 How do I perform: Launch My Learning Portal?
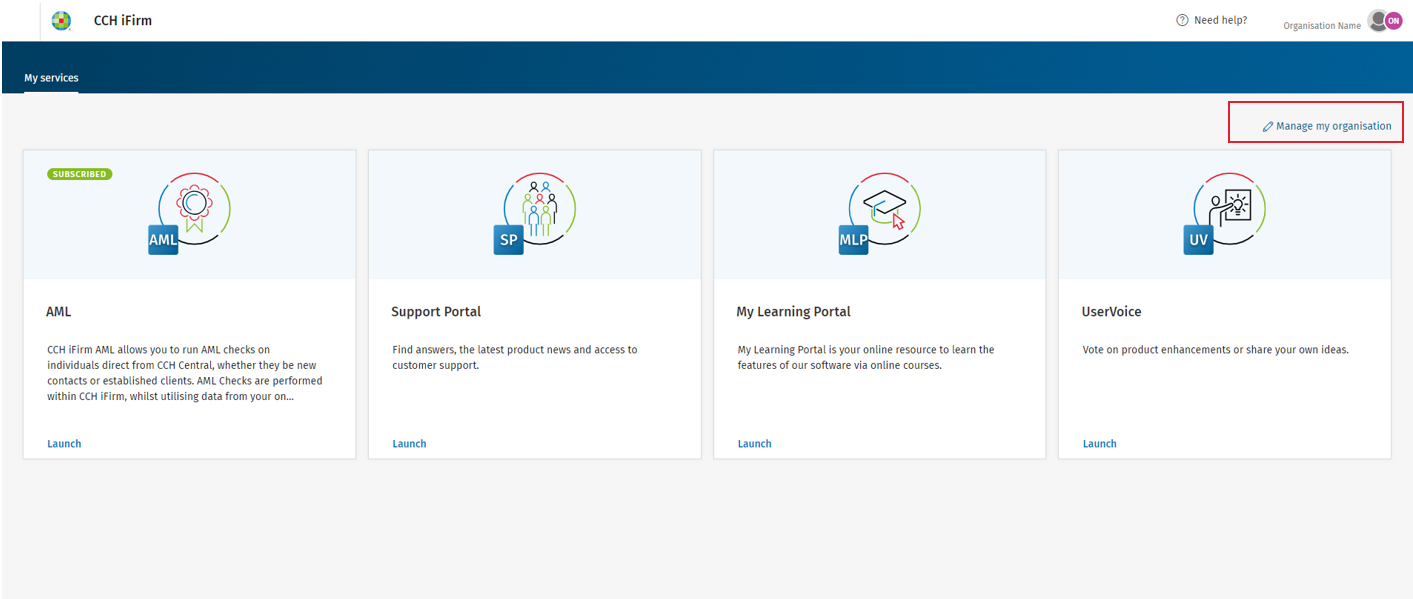[755, 444]
